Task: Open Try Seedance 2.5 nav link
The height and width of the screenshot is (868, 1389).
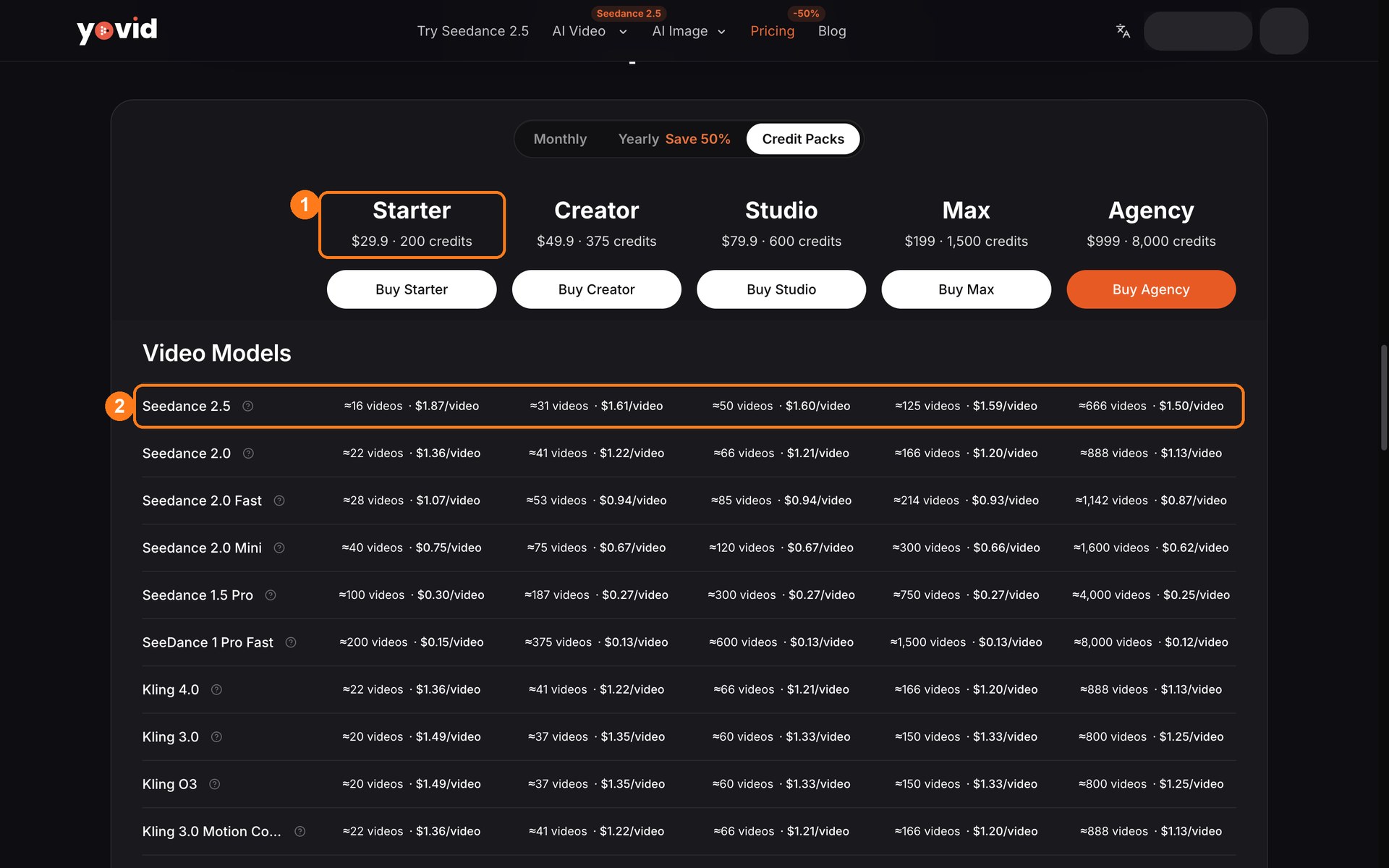Action: [x=472, y=31]
